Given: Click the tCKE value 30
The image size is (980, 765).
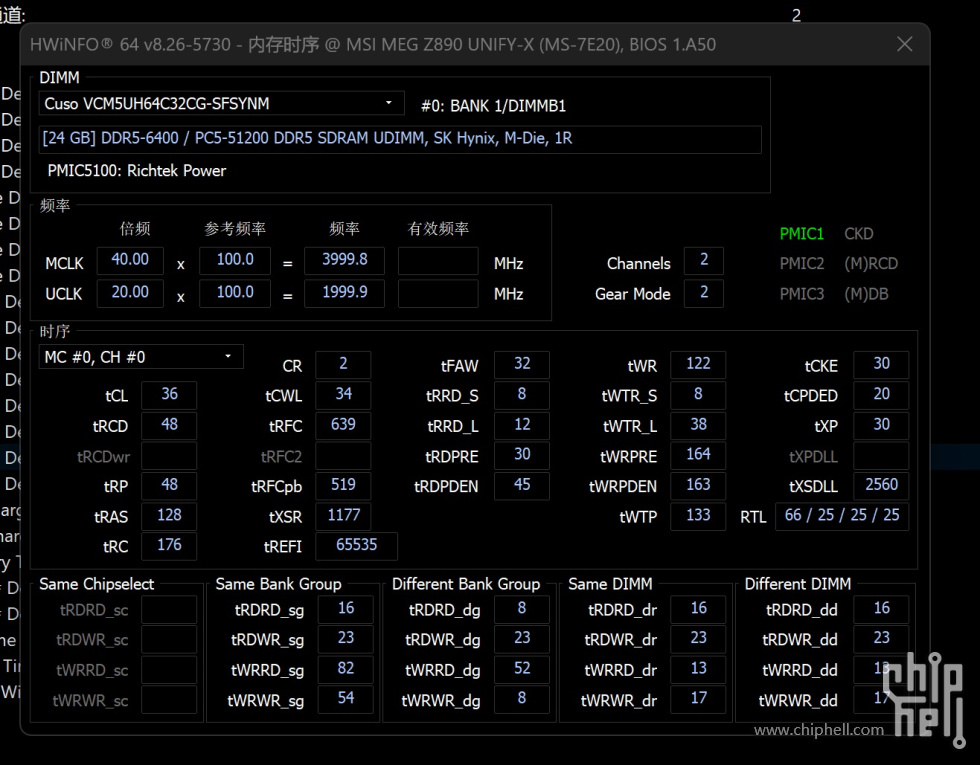Looking at the screenshot, I should pos(881,364).
